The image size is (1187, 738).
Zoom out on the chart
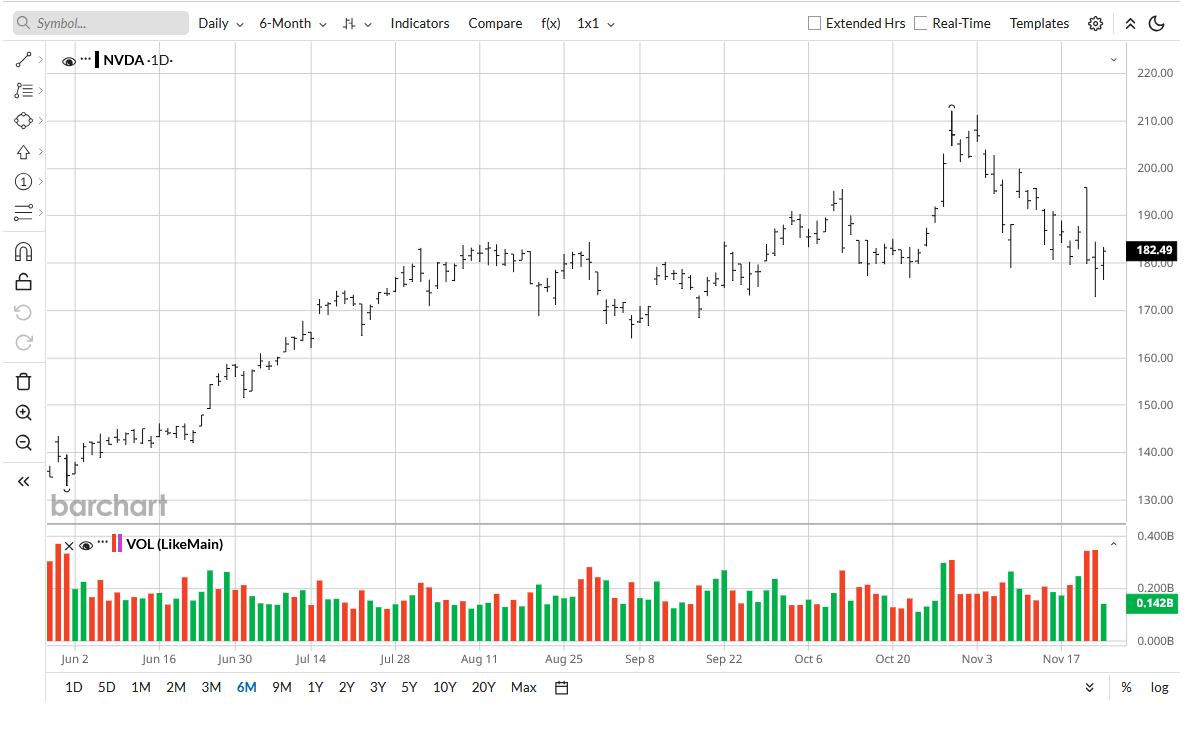[23, 443]
